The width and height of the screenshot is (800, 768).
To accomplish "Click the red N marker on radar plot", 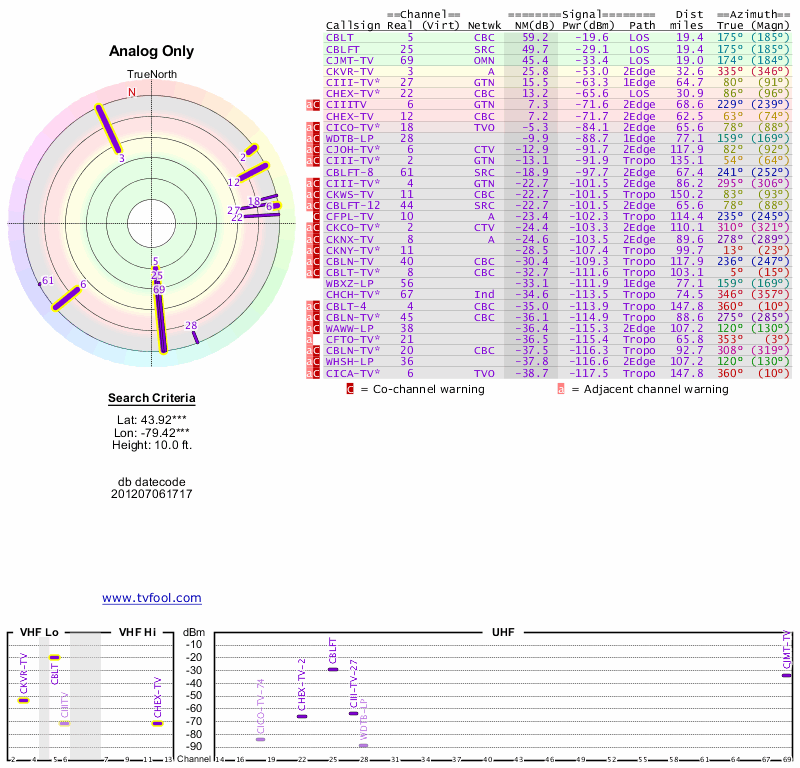I will coord(131,92).
